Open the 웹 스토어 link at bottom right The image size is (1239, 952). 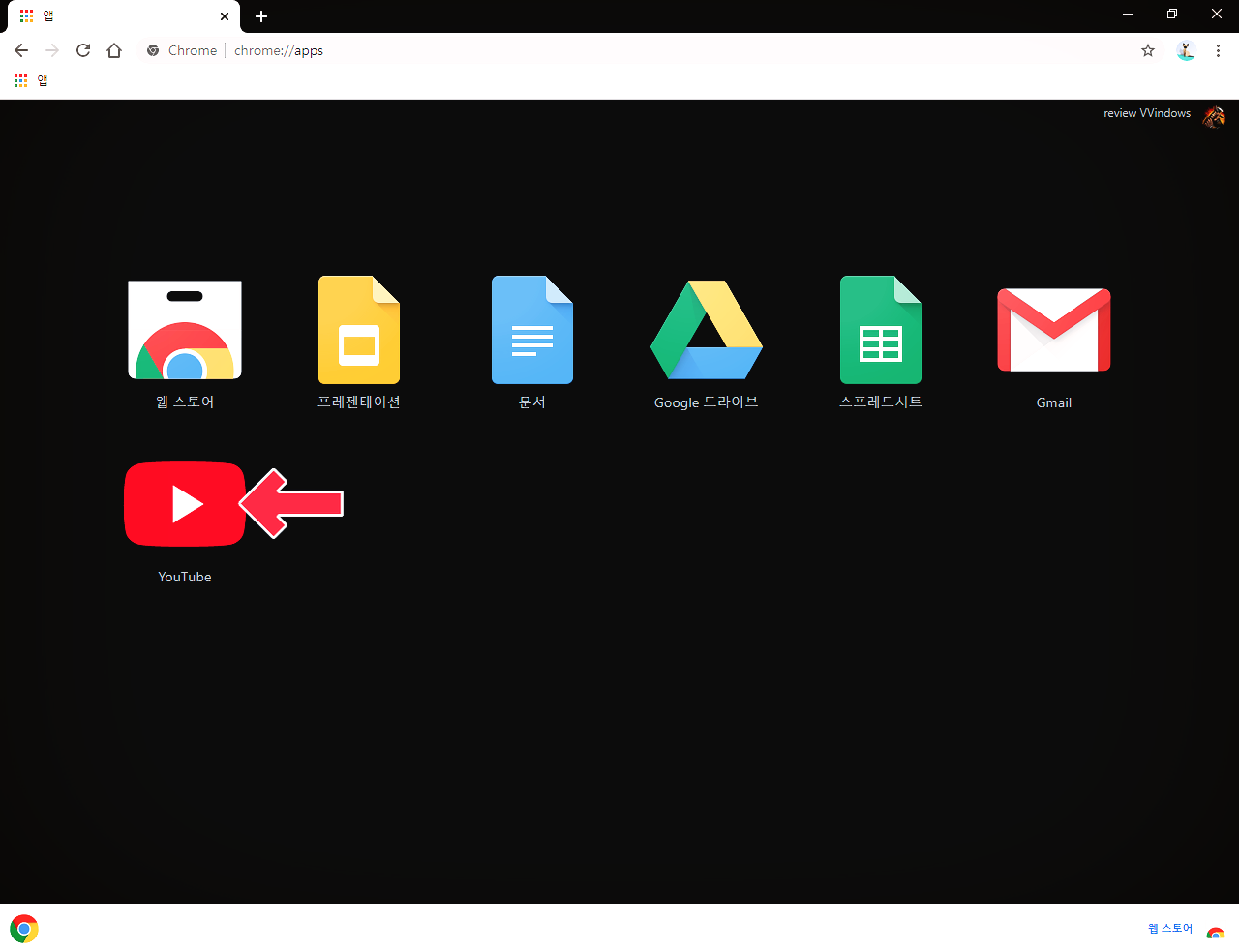(1170, 928)
